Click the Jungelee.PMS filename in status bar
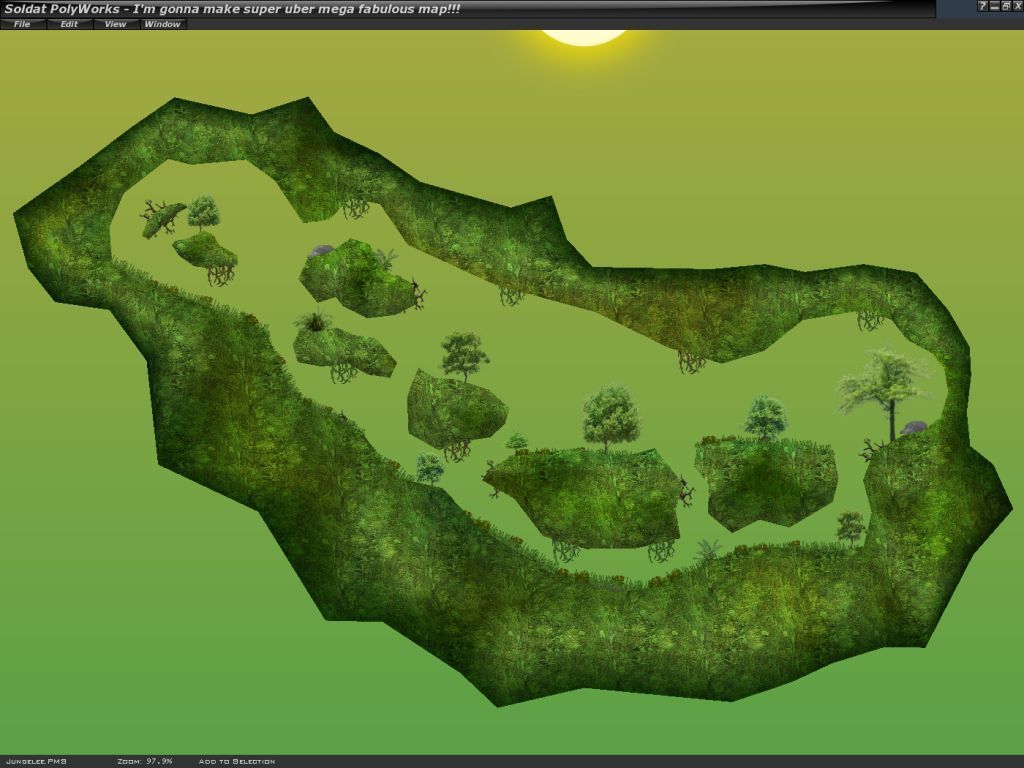Image resolution: width=1024 pixels, height=768 pixels. 35,761
